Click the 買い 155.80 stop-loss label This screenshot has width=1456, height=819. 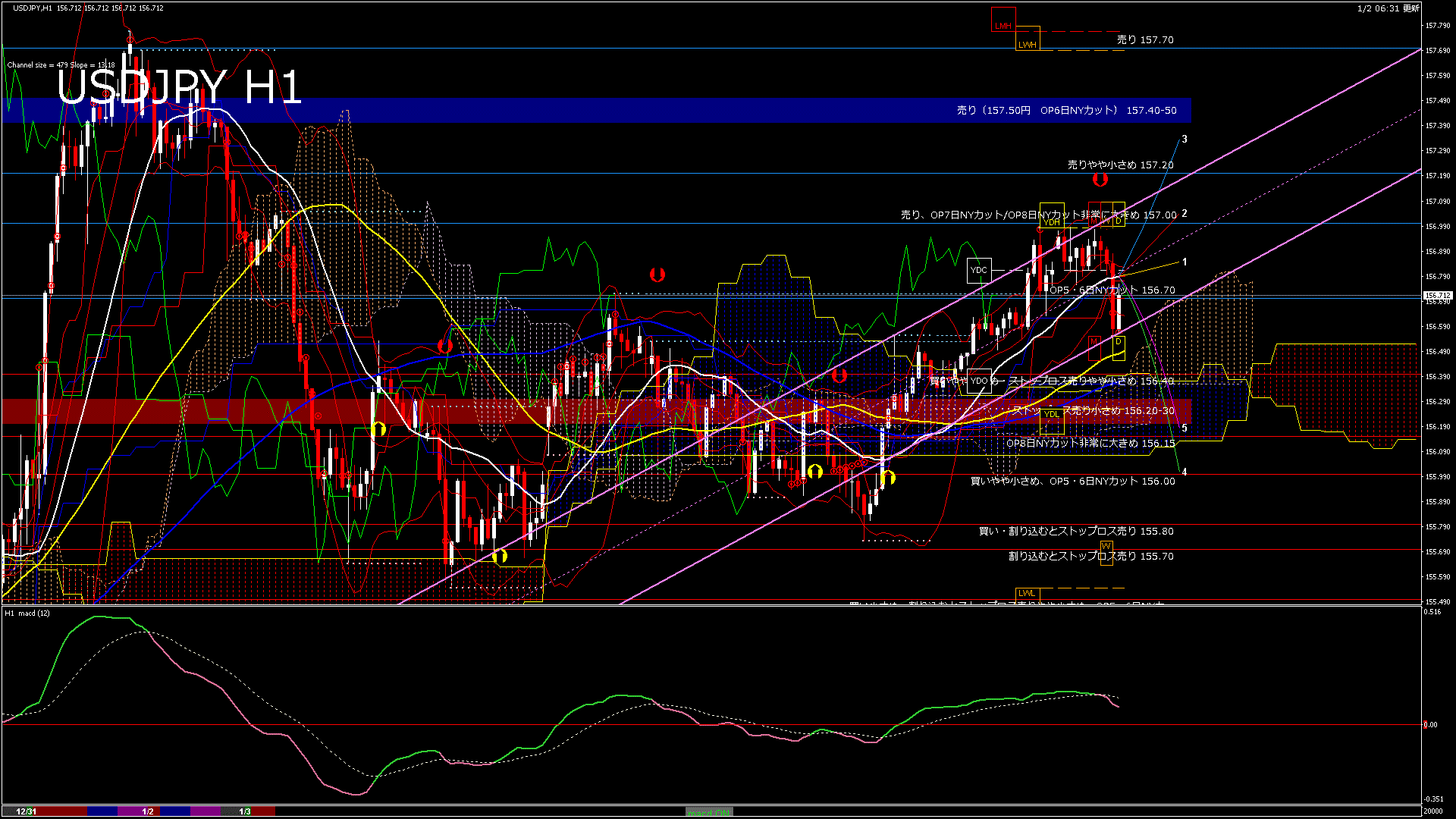pos(1075,531)
